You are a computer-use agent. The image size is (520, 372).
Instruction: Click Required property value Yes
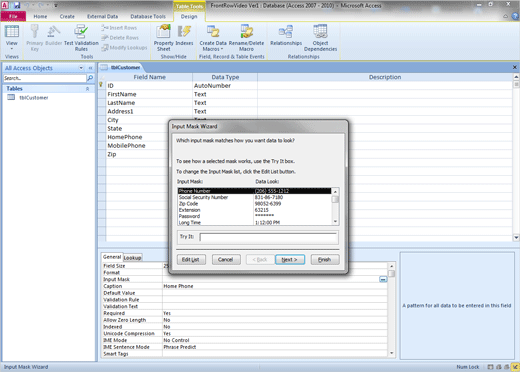(x=167, y=313)
